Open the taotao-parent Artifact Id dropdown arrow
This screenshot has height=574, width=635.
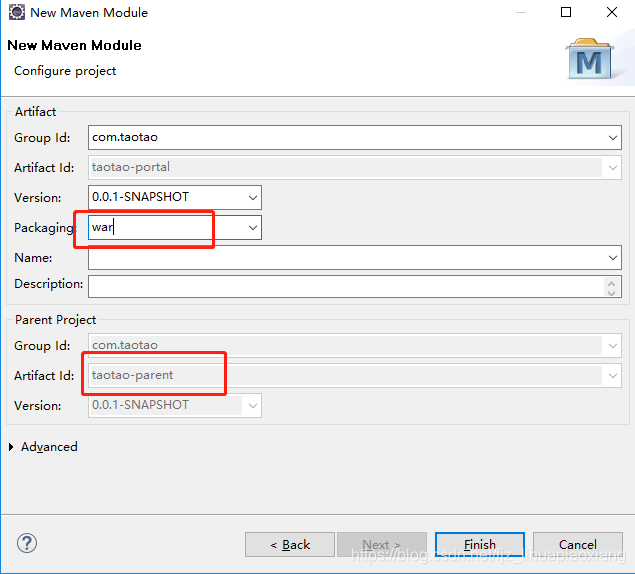tap(612, 376)
